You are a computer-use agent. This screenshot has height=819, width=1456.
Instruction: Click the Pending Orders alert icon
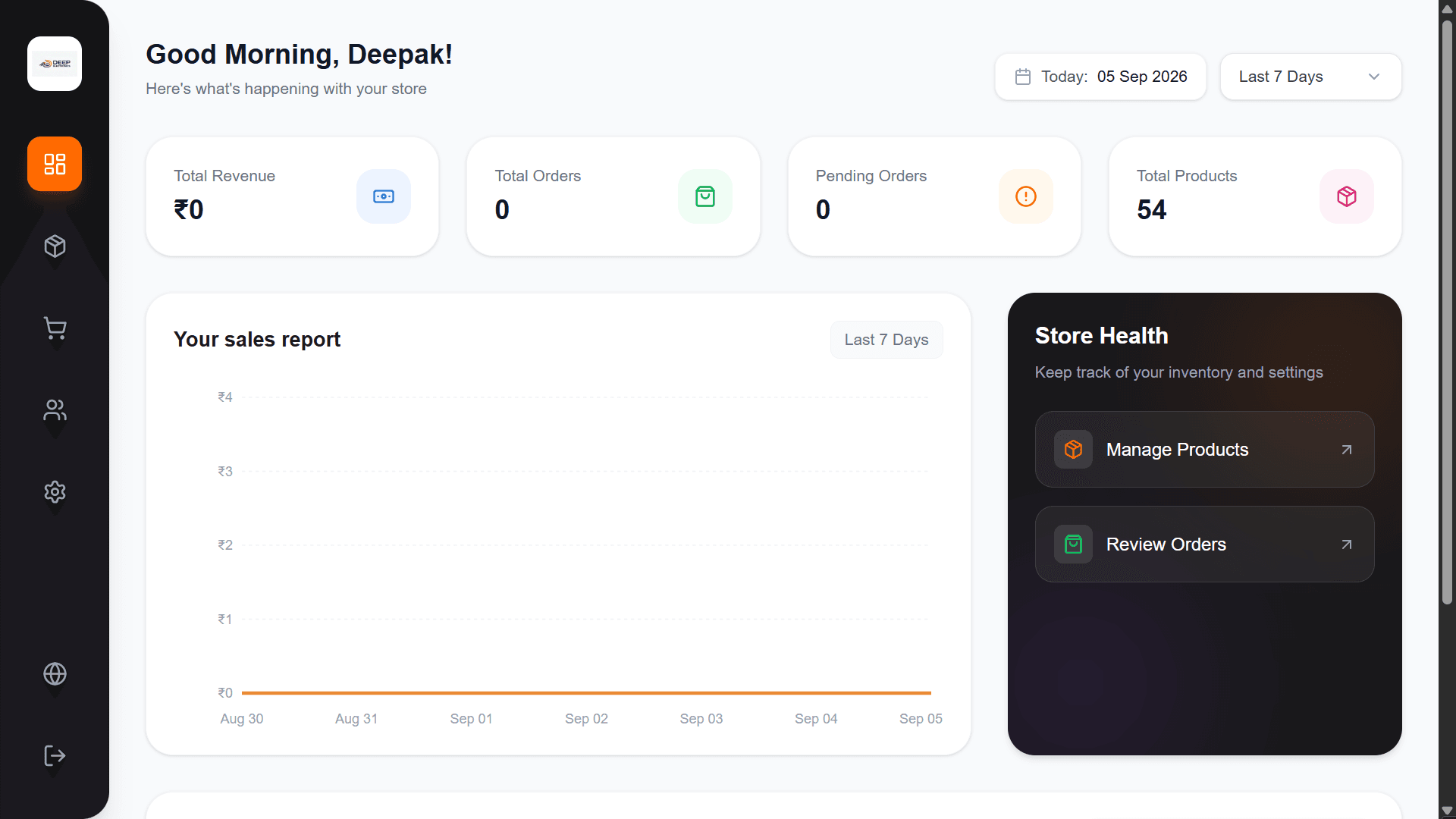pyautogui.click(x=1026, y=196)
